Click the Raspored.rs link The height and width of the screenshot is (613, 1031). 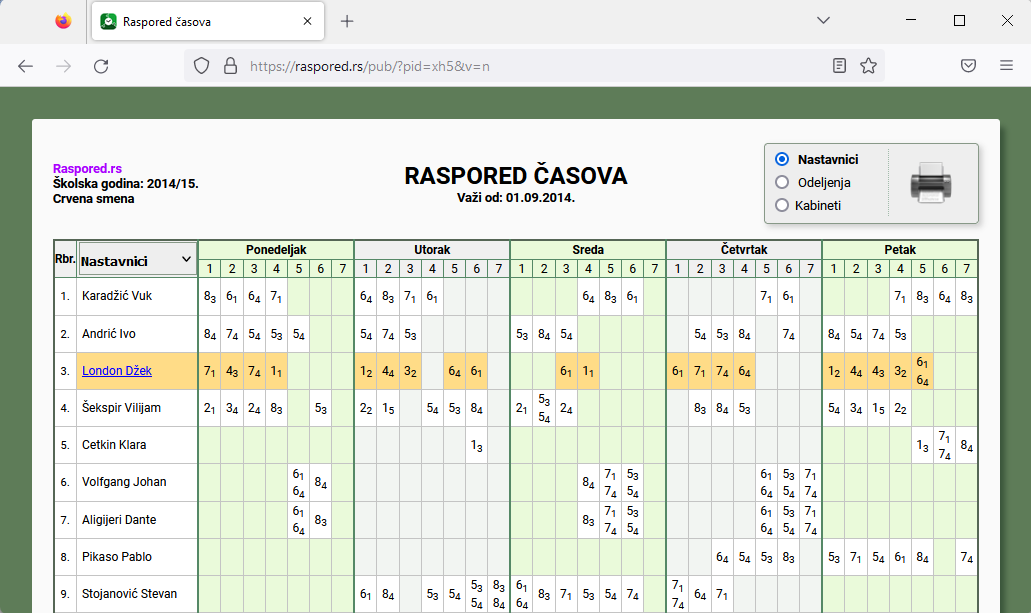pyautogui.click(x=87, y=168)
